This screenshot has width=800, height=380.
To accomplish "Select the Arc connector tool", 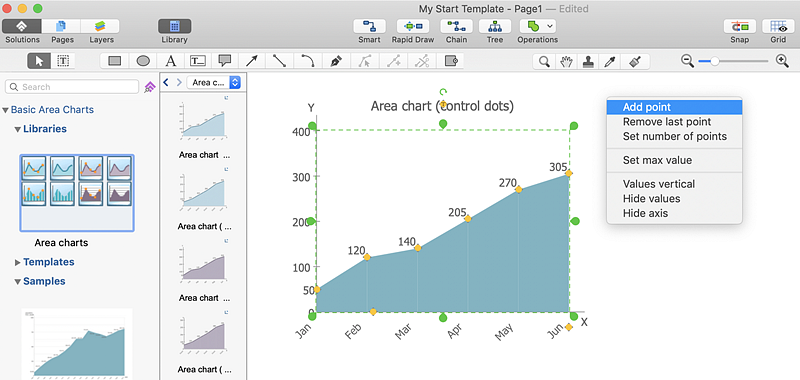I will tap(307, 62).
